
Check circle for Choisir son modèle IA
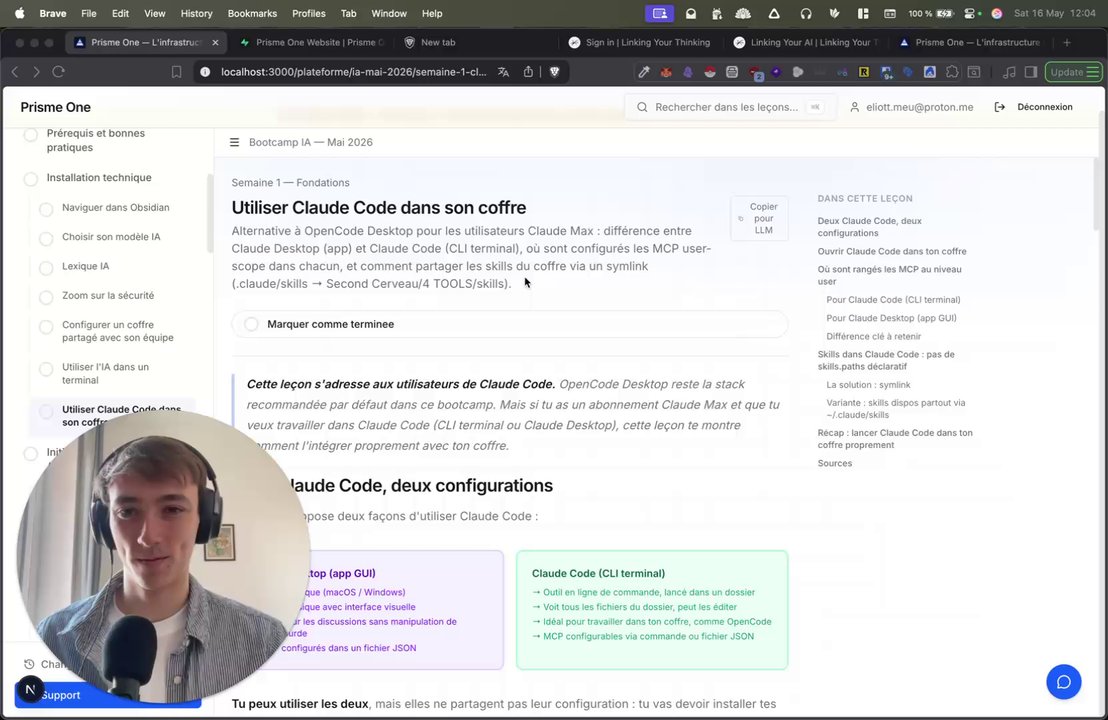coord(46,238)
